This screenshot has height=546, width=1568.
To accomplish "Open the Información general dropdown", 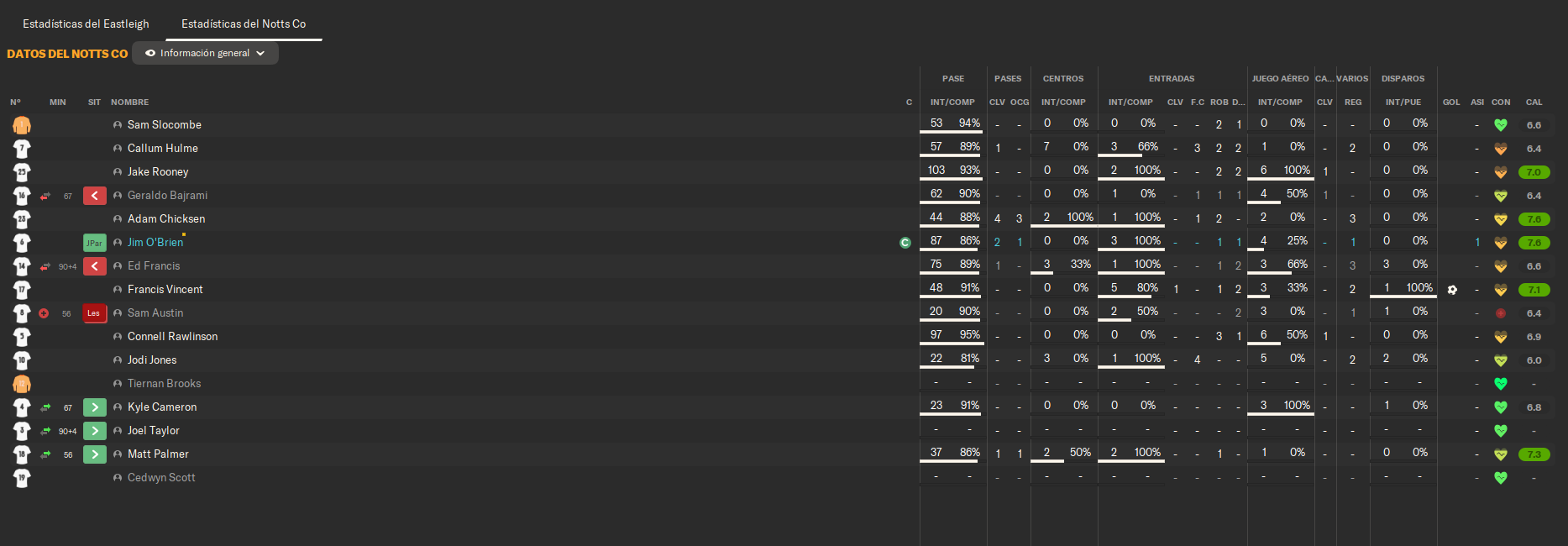I will (x=205, y=53).
